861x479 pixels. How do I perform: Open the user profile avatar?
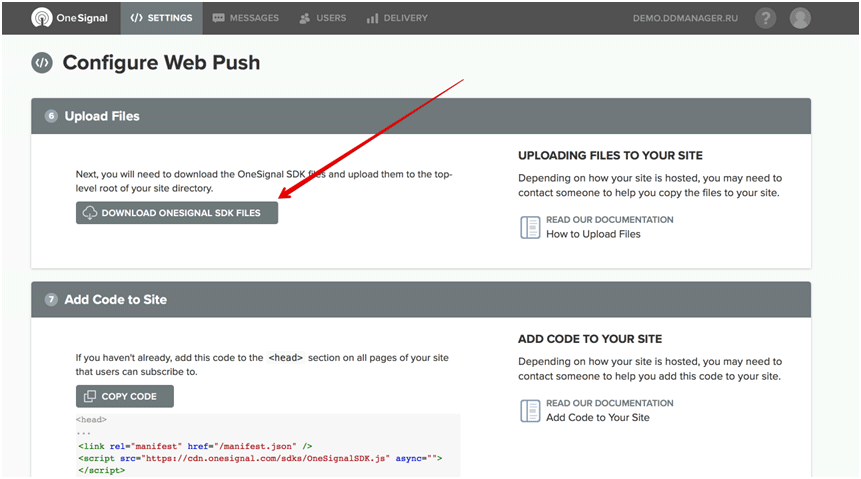point(799,18)
